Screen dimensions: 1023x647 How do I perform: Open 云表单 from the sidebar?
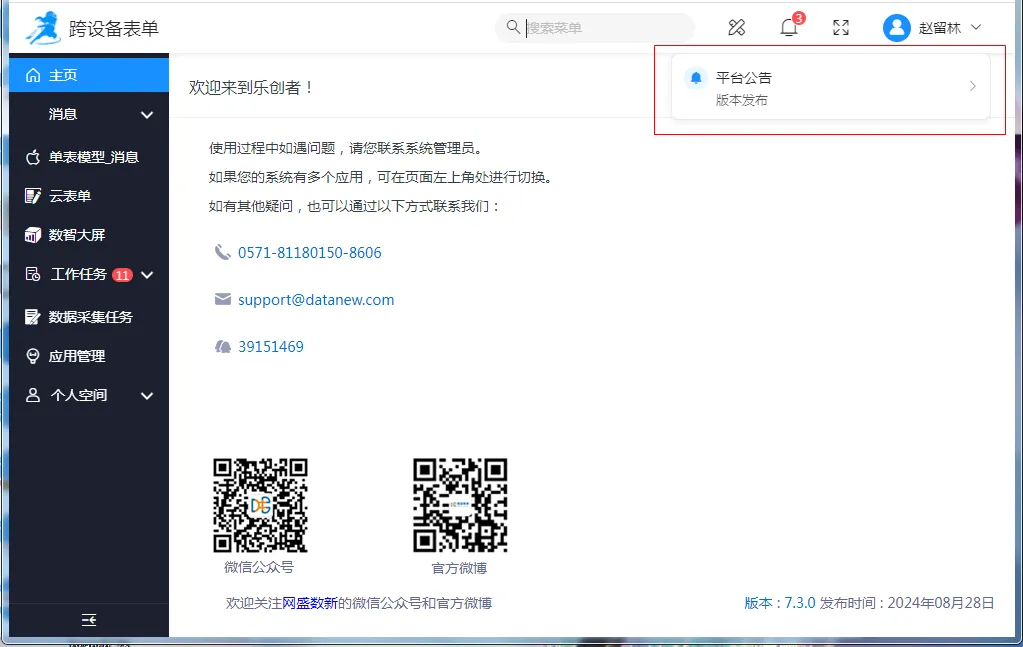pyautogui.click(x=70, y=196)
